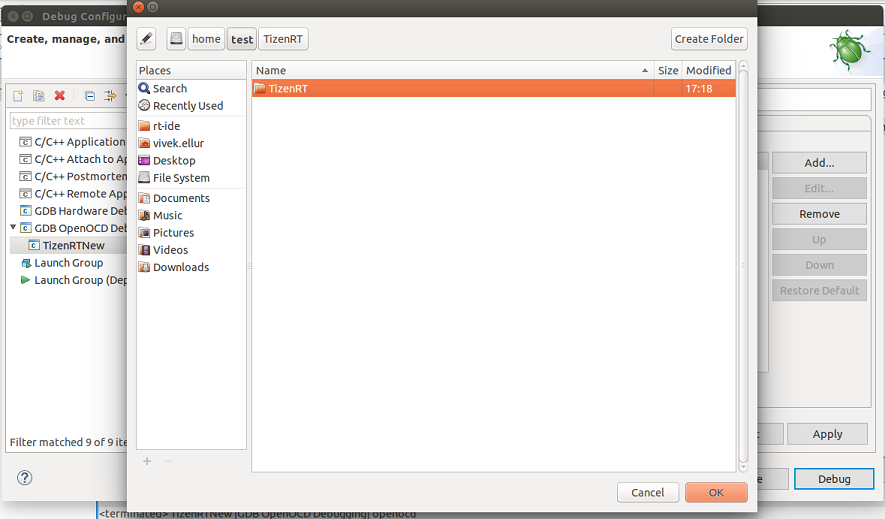Collapse the GDB OpenOCD Debugging tree node
The height and width of the screenshot is (519, 885).
coord(14,228)
